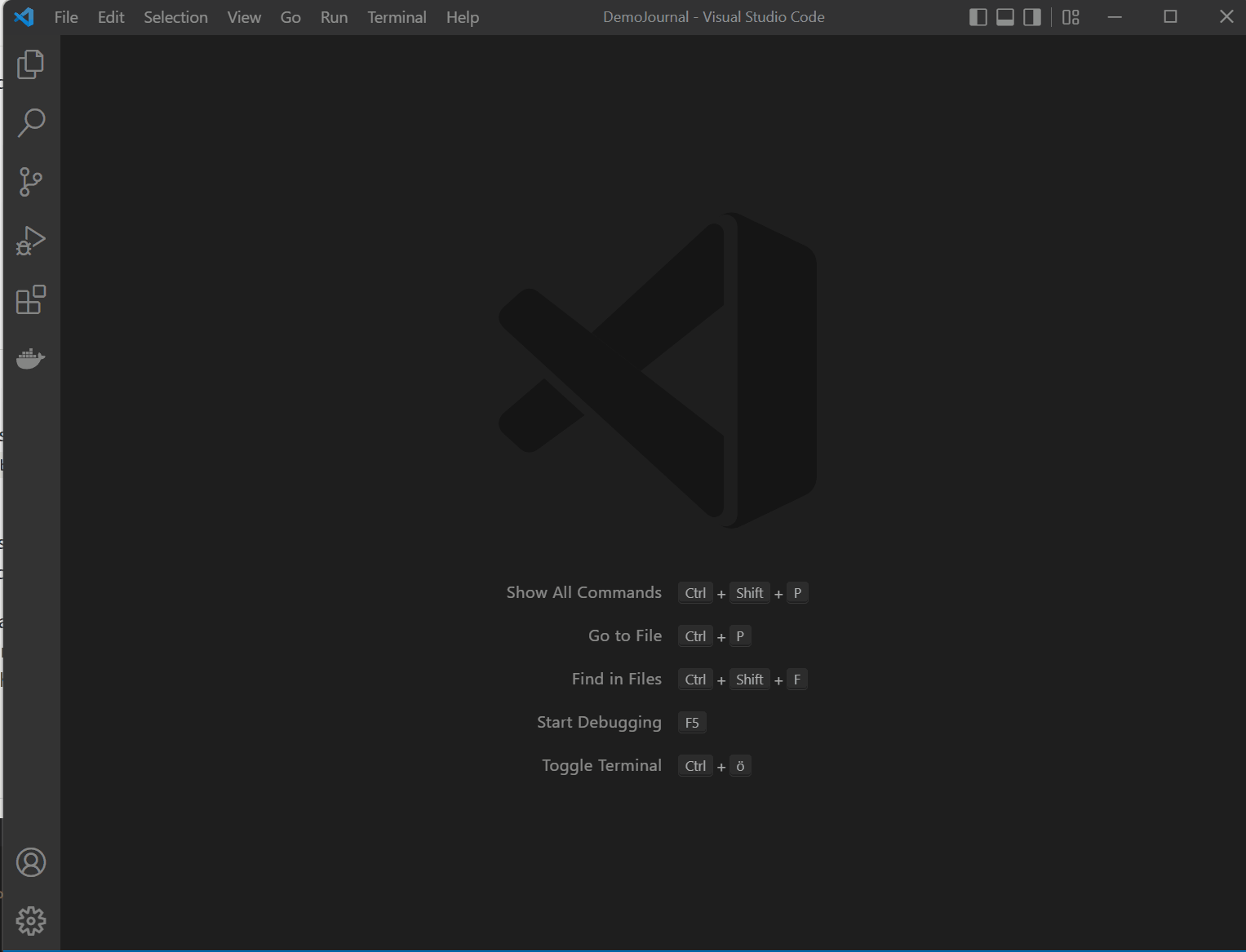Click the Go to File label
1246x952 pixels.
point(625,635)
